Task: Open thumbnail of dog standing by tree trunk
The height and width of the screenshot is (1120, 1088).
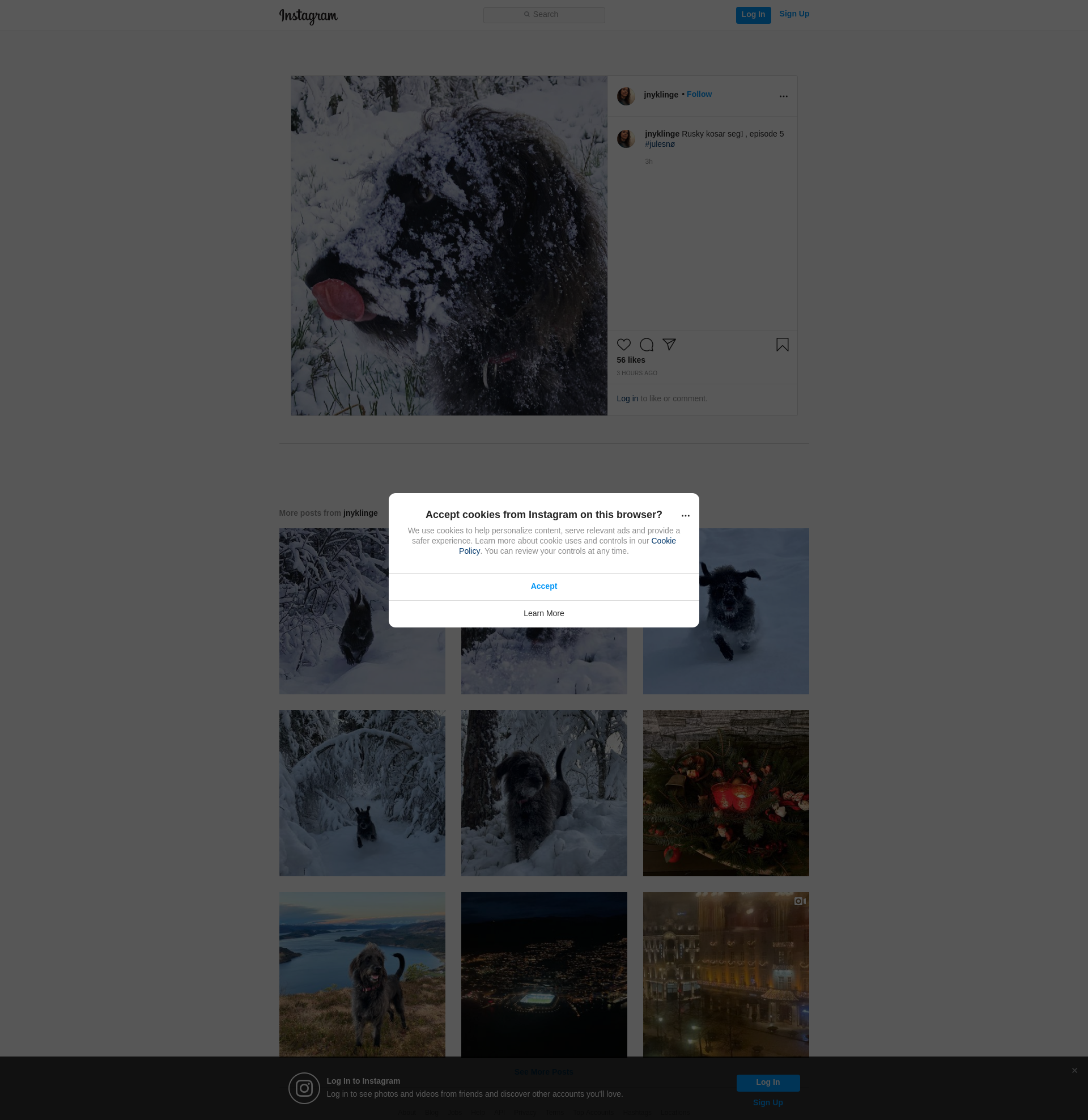Action: point(543,793)
